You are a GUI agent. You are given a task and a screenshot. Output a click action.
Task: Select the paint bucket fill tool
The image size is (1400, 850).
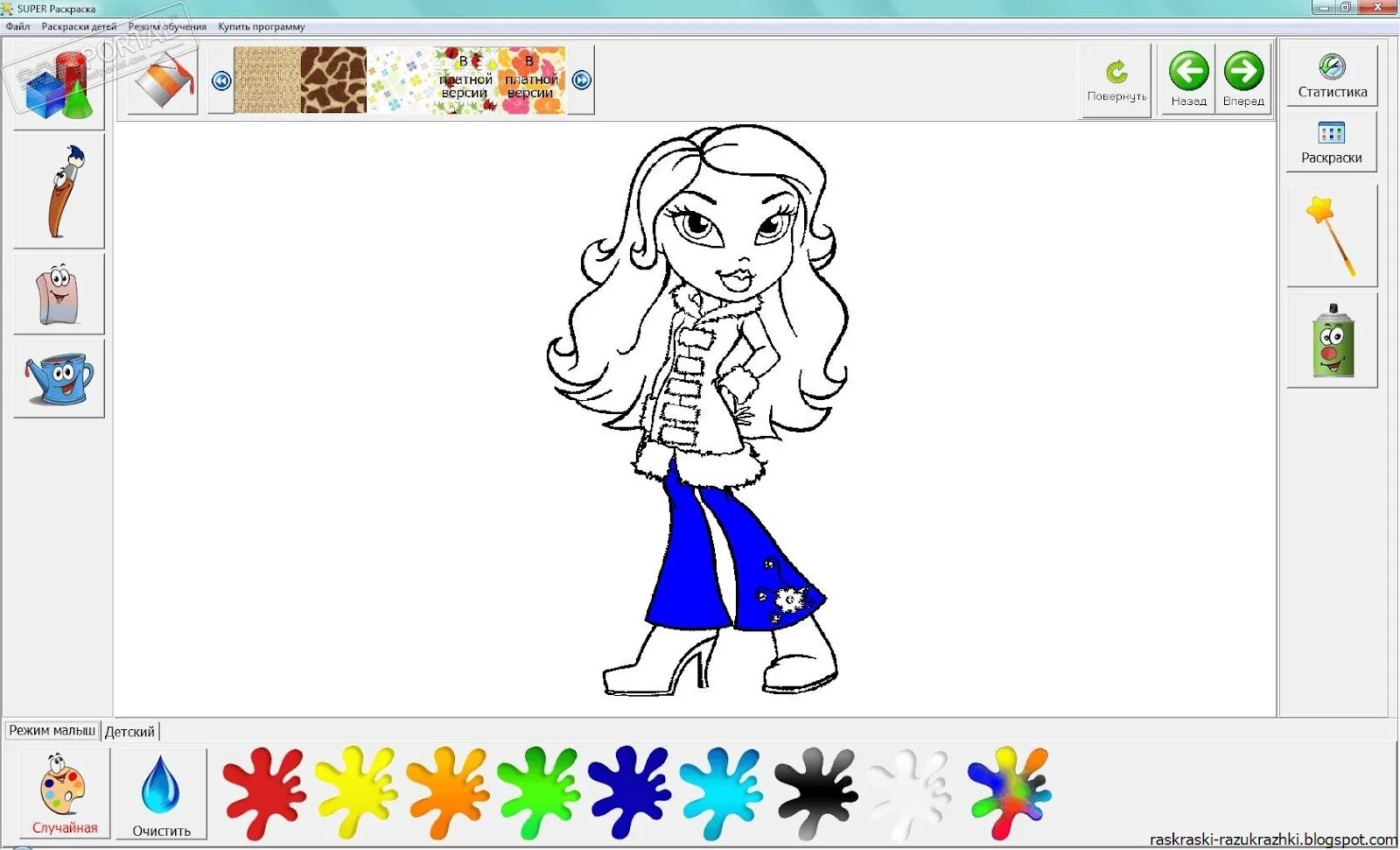tap(162, 79)
